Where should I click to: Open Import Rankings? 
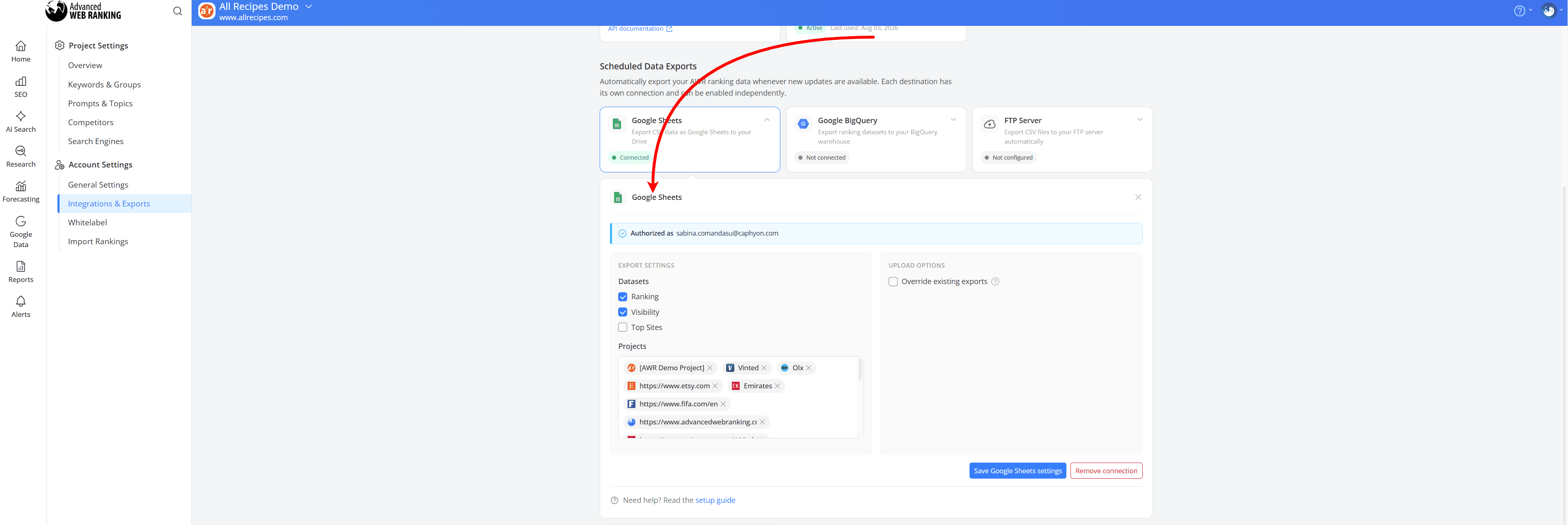click(98, 241)
